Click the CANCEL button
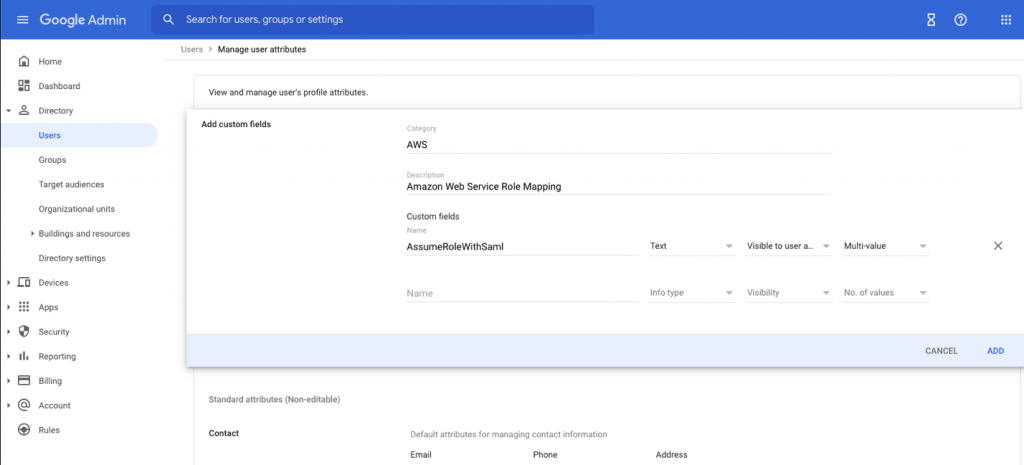Image resolution: width=1024 pixels, height=465 pixels. [941, 351]
